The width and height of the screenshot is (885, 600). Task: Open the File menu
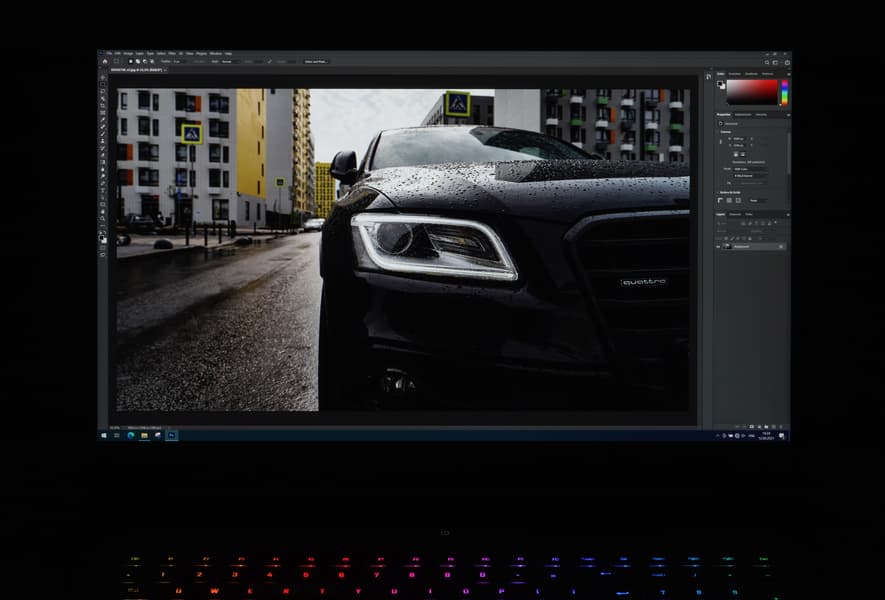point(109,54)
